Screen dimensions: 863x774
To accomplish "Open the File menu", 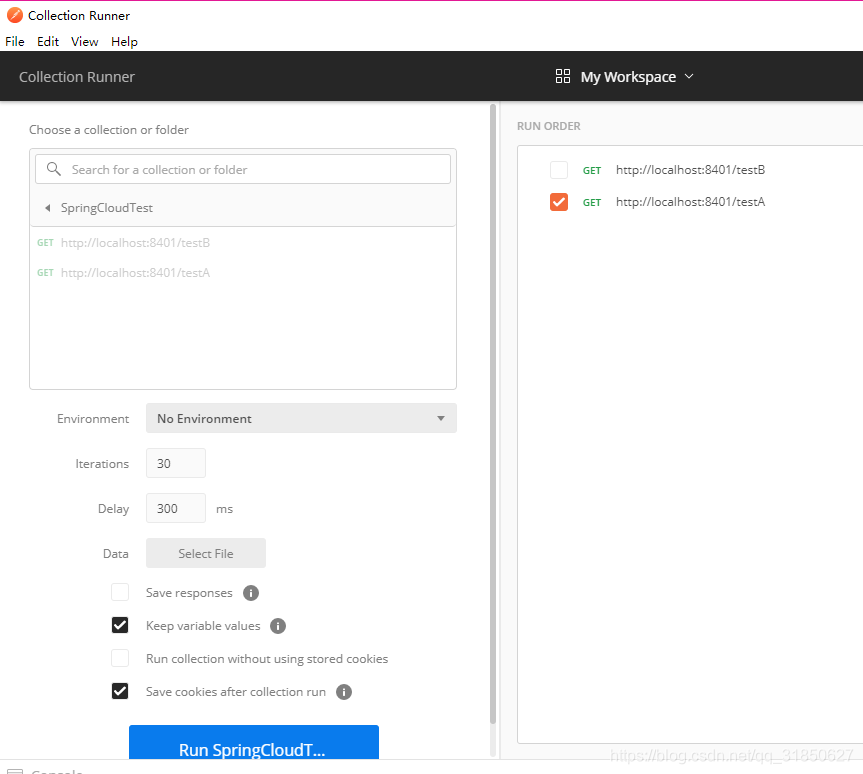I will (15, 42).
